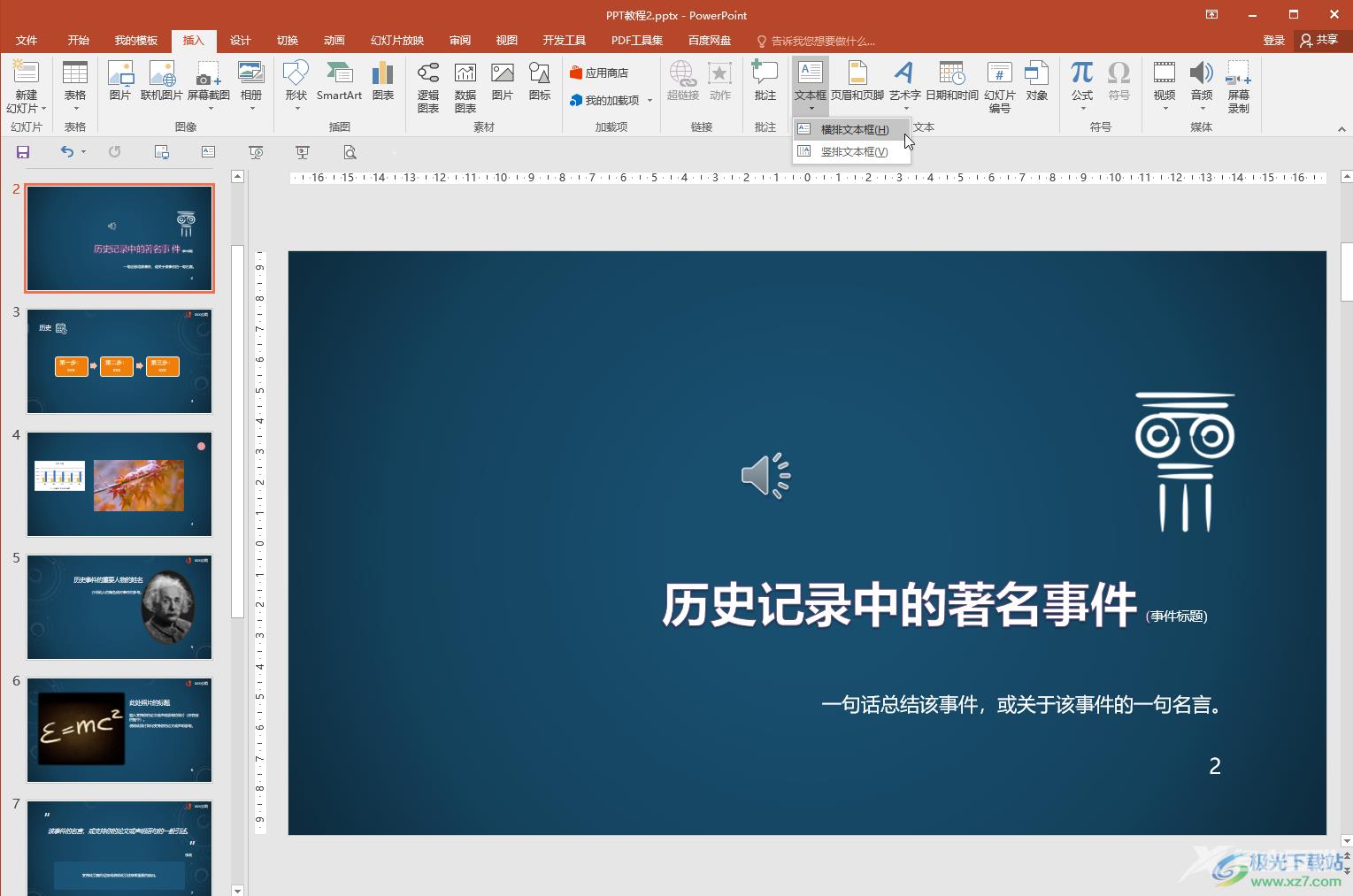Start 屏幕录制 screen recording

click(1239, 87)
